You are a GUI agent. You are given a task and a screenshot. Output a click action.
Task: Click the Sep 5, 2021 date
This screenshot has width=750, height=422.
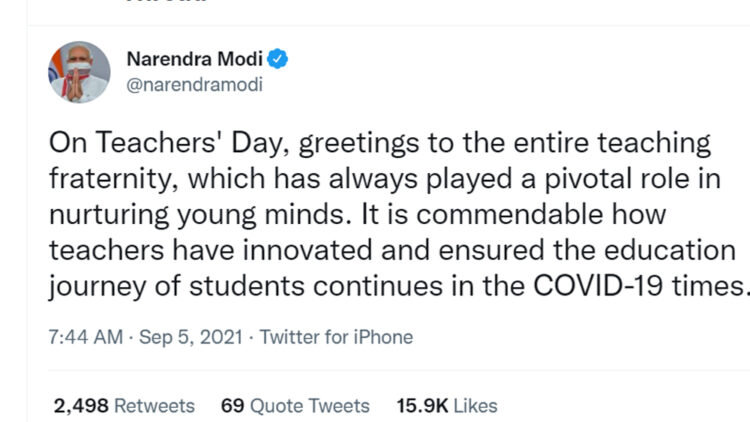191,337
